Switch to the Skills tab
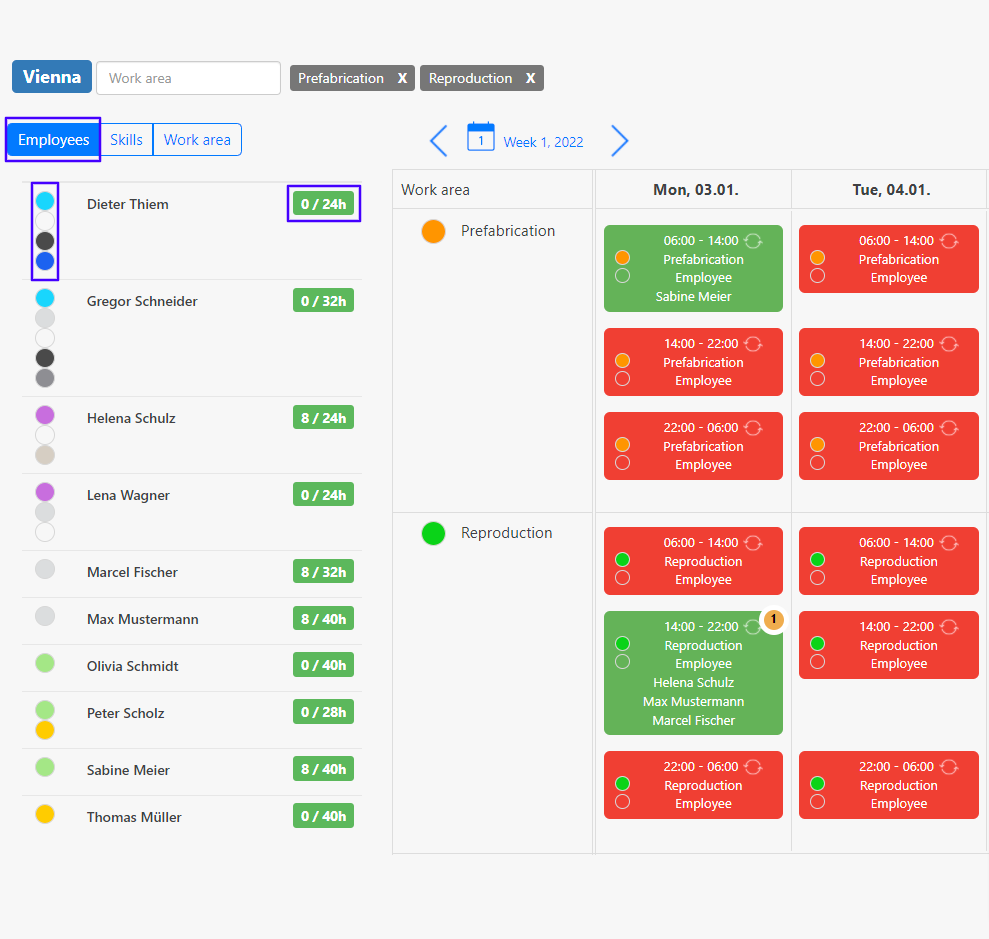The width and height of the screenshot is (989, 939). tap(126, 140)
